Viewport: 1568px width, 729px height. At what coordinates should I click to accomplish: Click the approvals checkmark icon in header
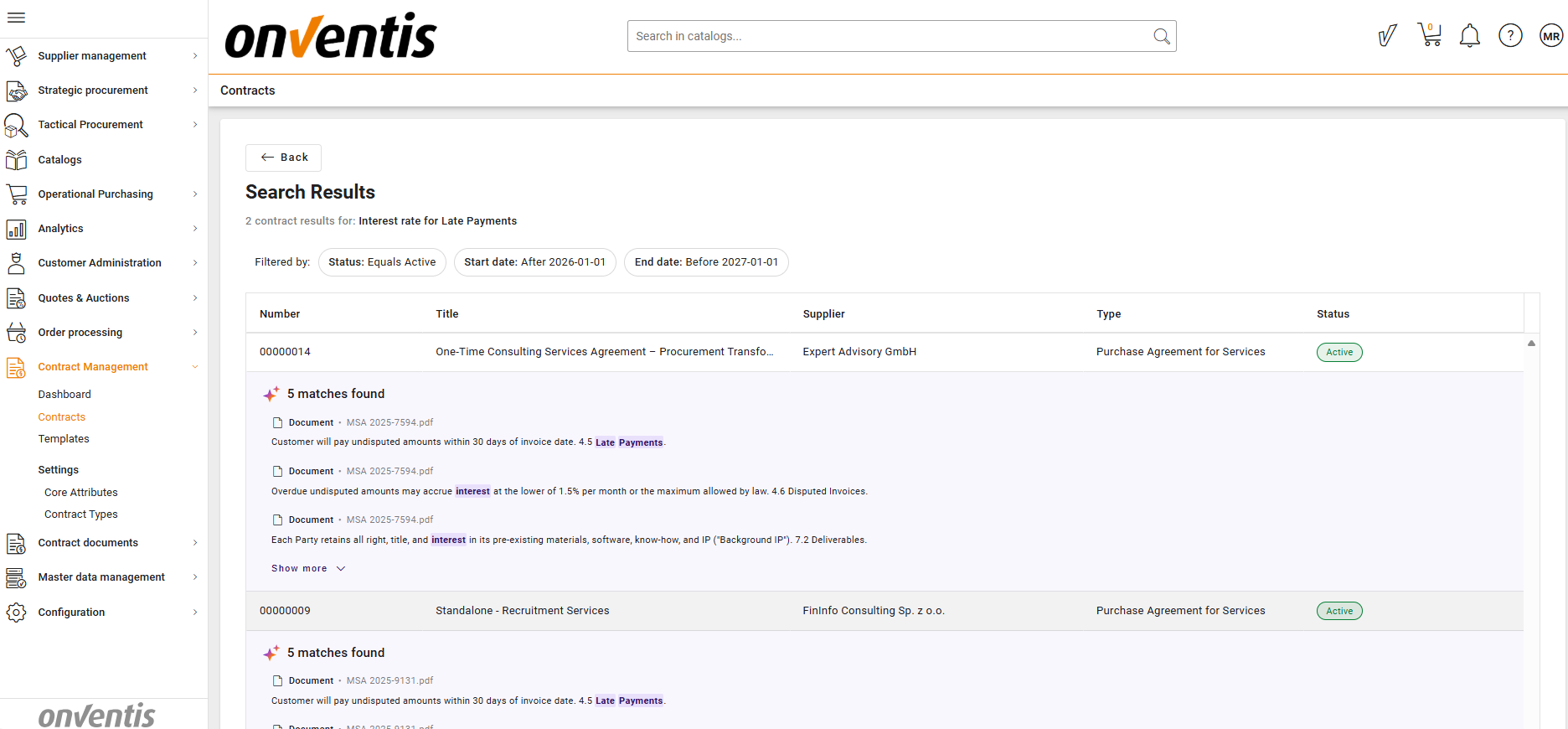pyautogui.click(x=1387, y=36)
